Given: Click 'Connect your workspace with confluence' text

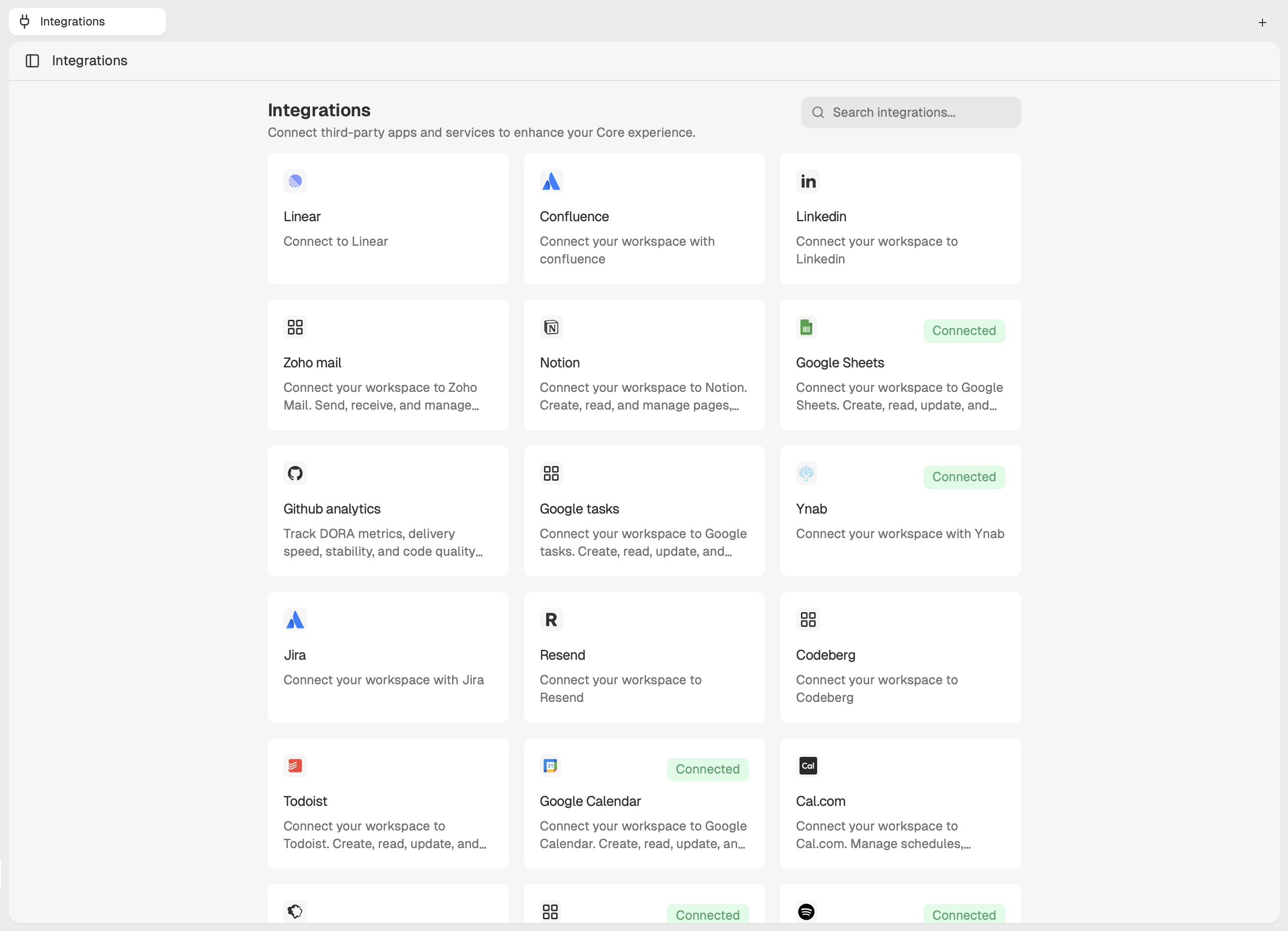Looking at the screenshot, I should [x=627, y=250].
